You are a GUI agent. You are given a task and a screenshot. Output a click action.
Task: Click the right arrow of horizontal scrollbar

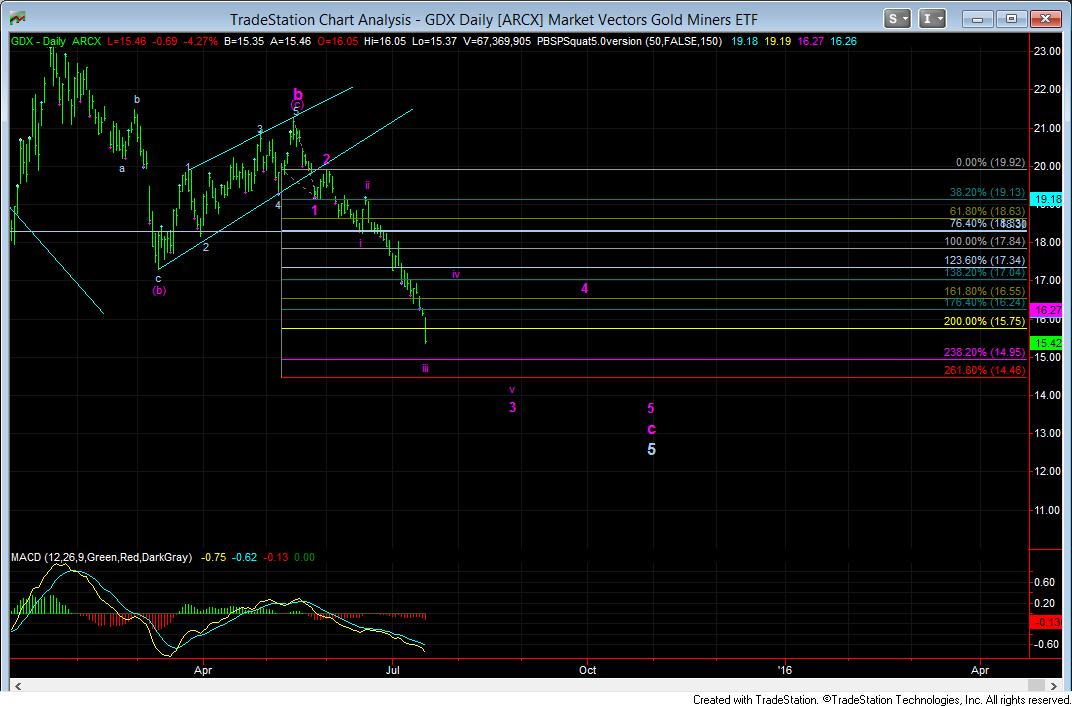click(x=1053, y=684)
